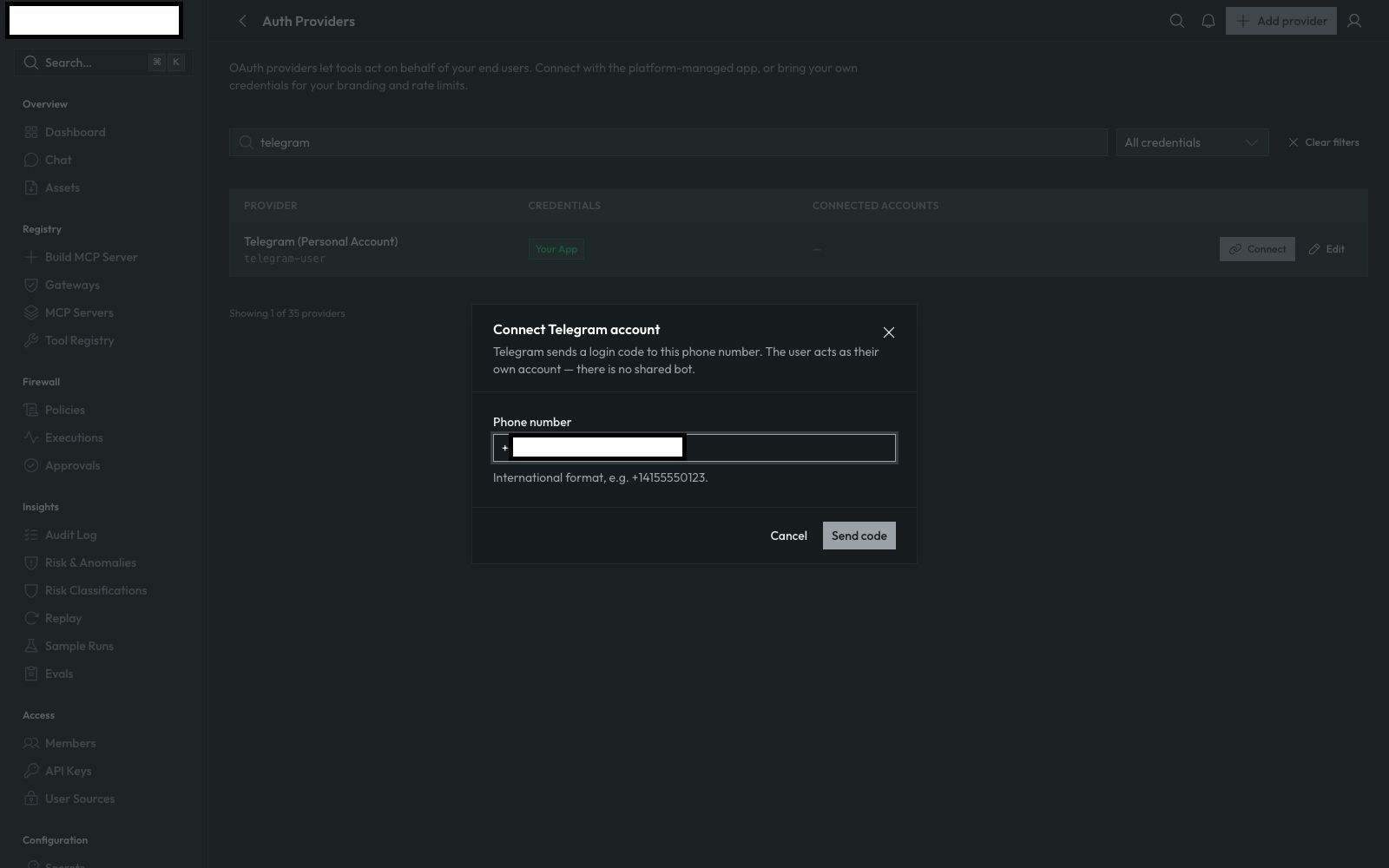Click the International format hint text
This screenshot has height=868, width=1389.
pos(600,477)
